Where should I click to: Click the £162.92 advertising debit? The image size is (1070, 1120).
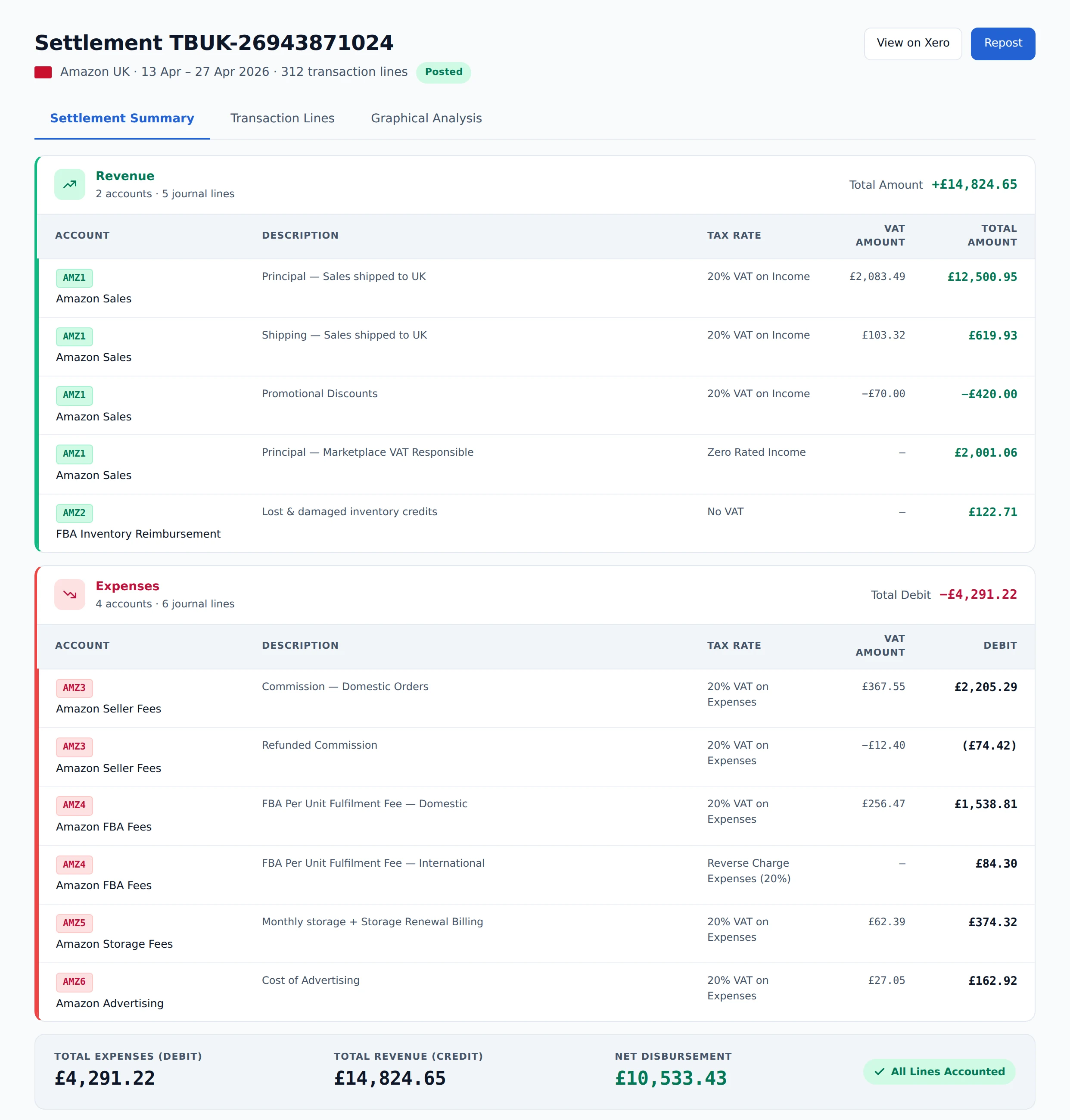(x=992, y=981)
